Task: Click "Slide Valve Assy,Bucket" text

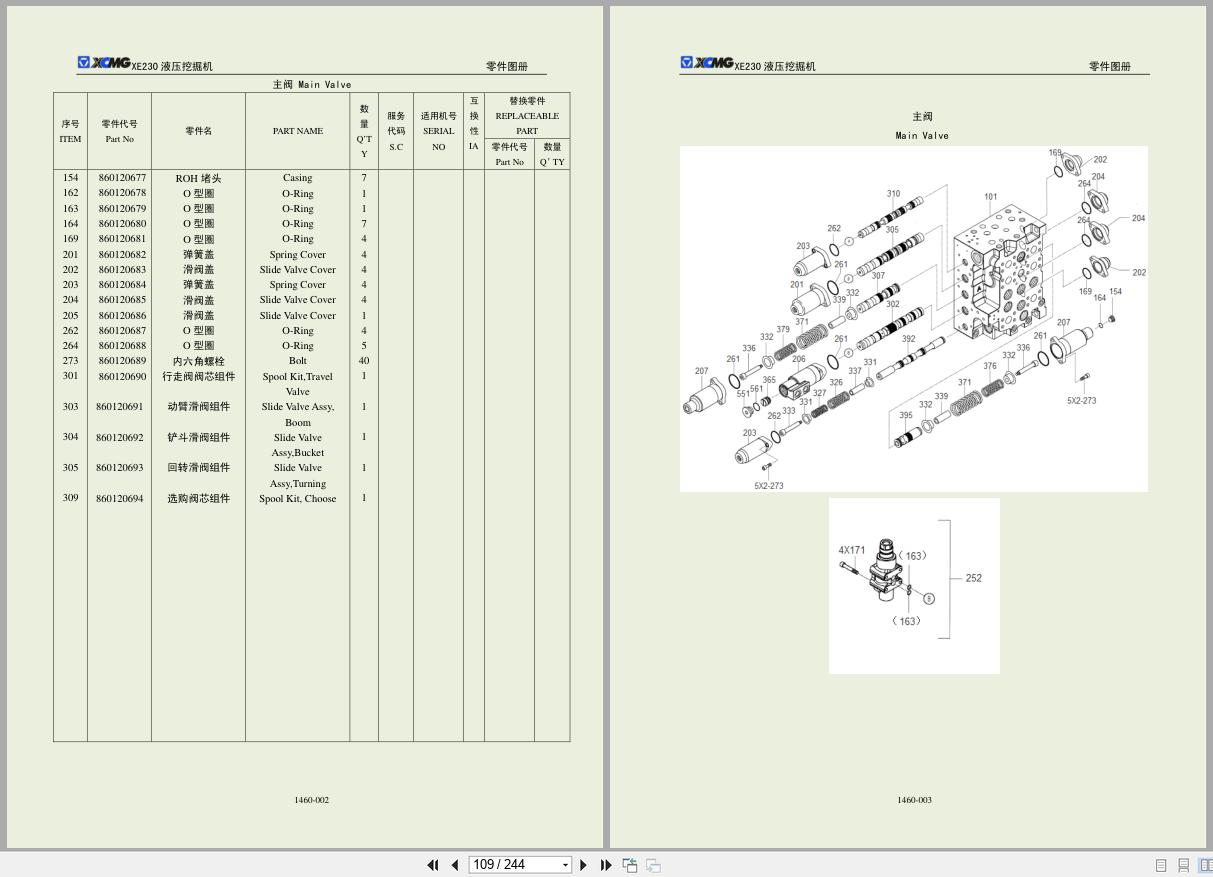Action: 297,445
